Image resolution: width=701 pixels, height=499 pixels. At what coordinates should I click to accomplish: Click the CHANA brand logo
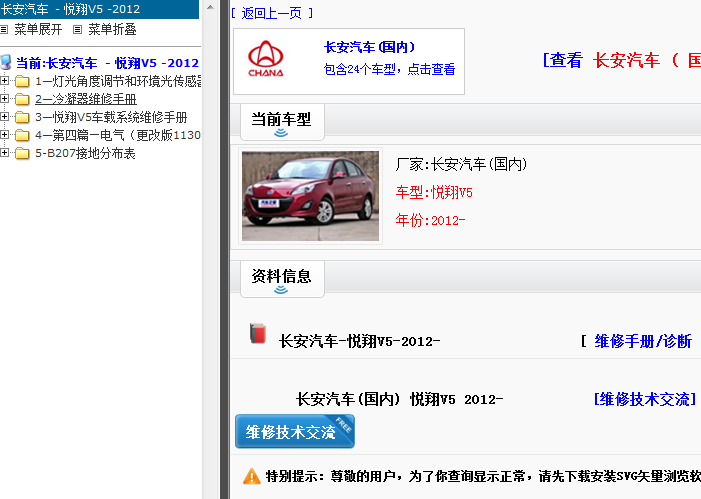[266, 59]
